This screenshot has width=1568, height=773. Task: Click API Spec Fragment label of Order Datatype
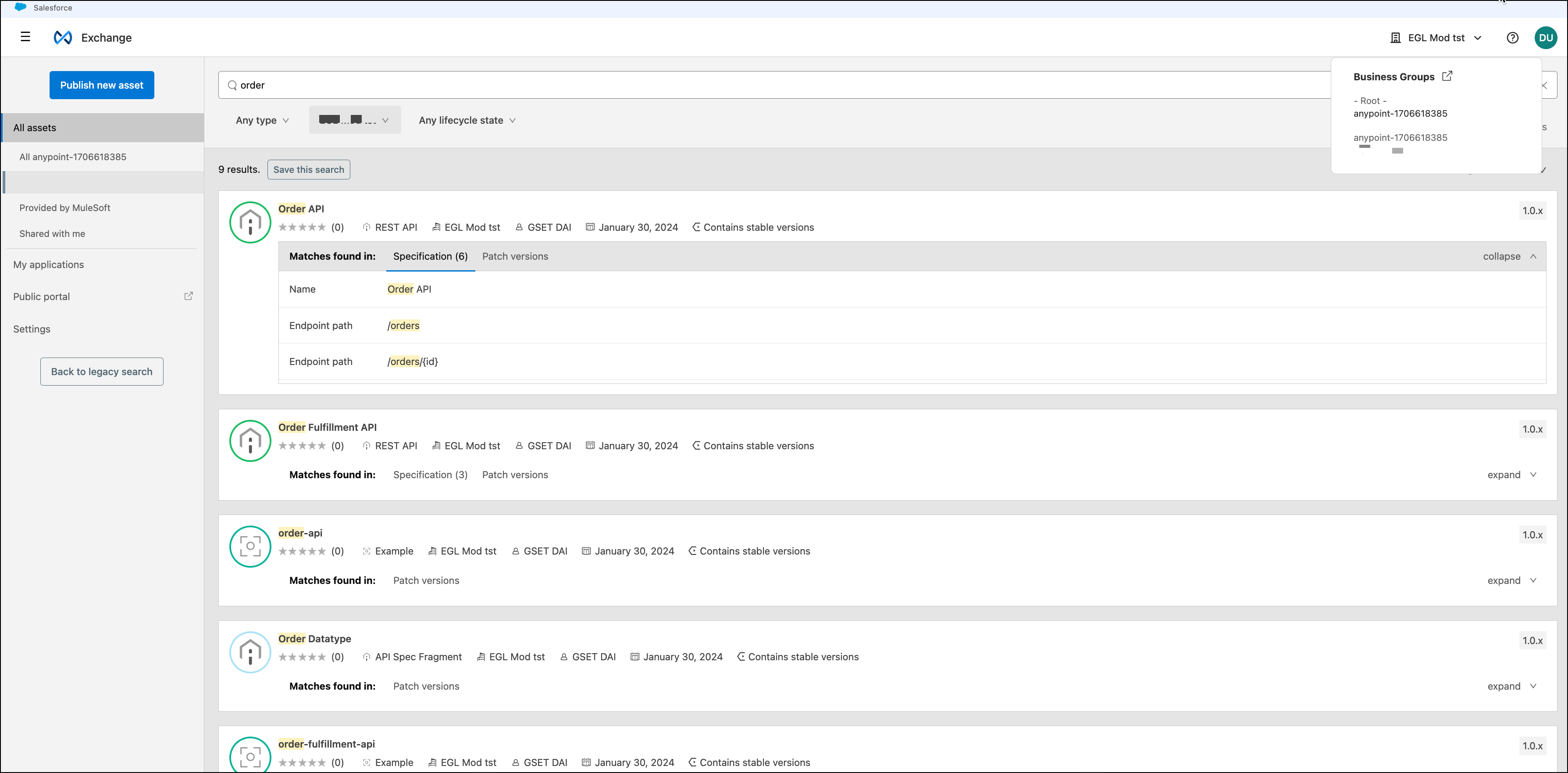pos(418,657)
